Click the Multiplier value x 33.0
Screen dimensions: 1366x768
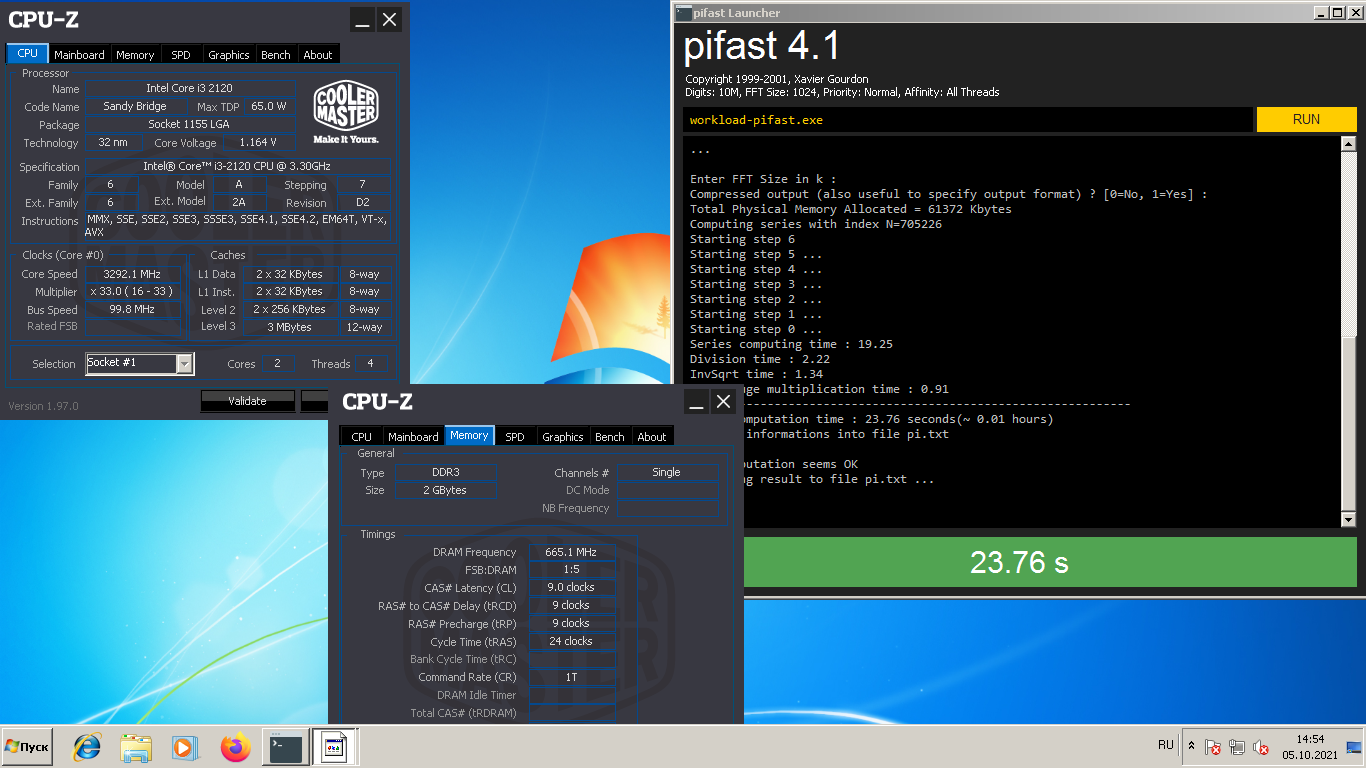point(132,292)
